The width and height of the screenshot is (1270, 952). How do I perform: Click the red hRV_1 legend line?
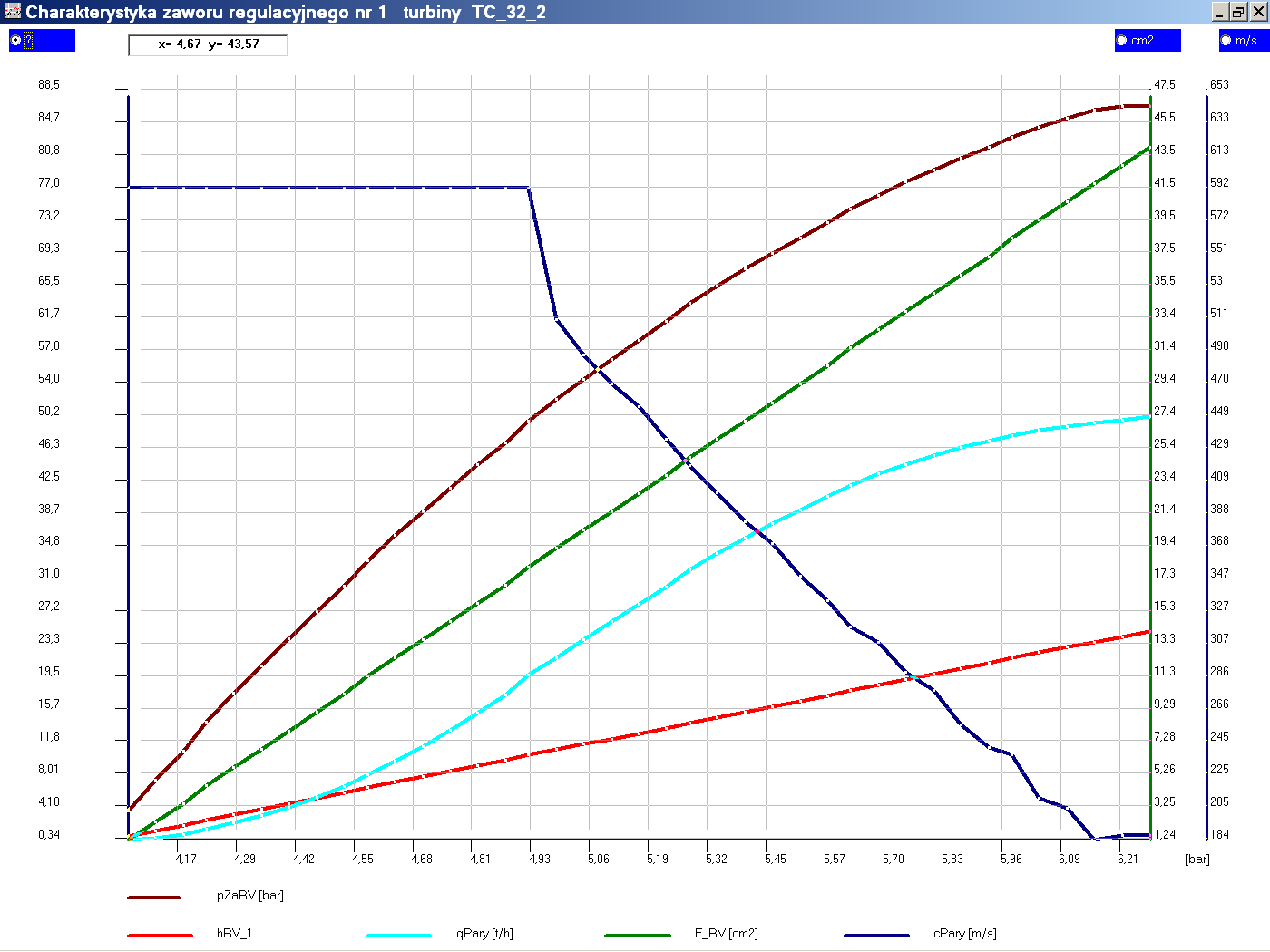[160, 935]
